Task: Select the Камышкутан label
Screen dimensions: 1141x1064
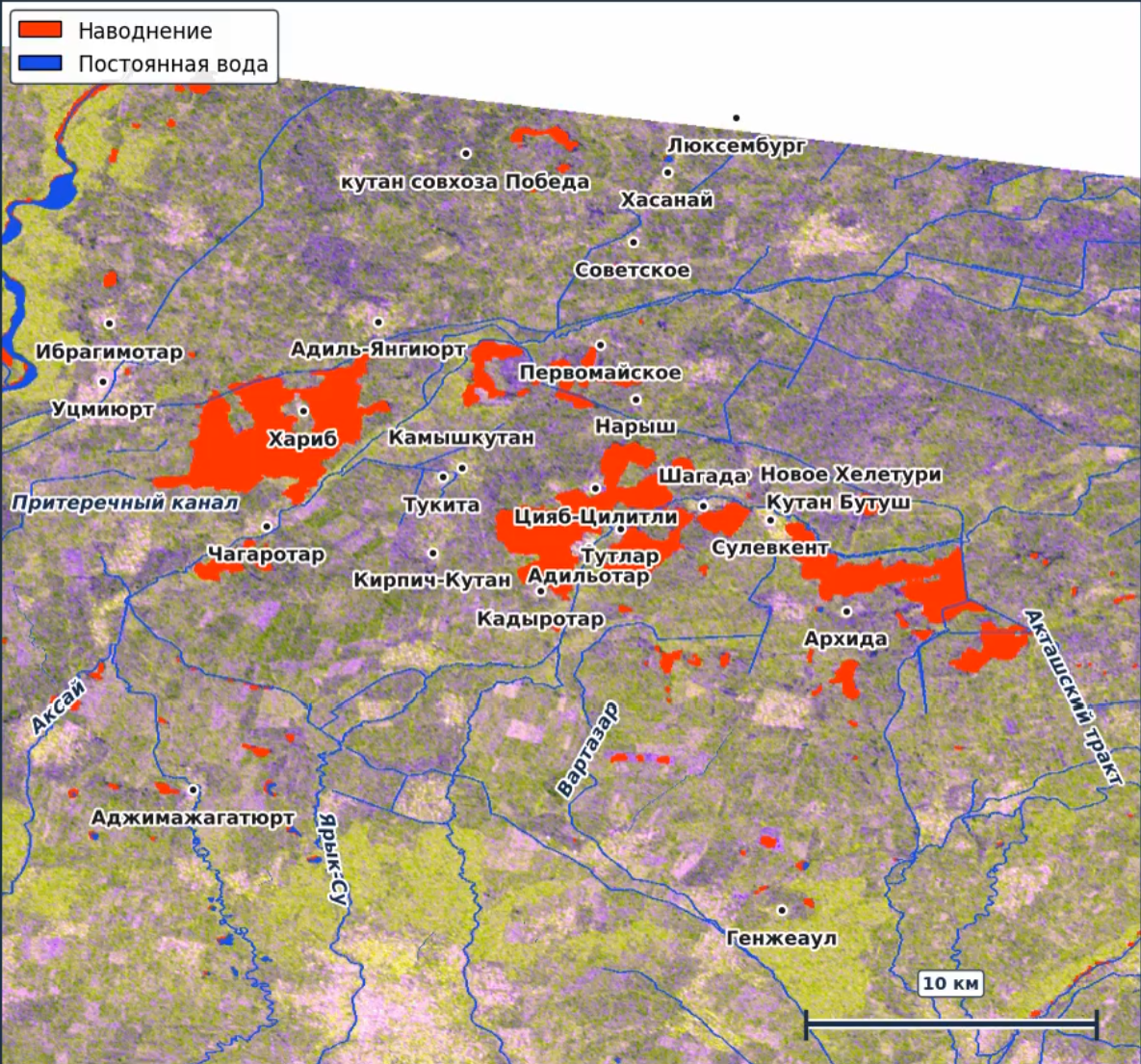Action: [x=461, y=437]
